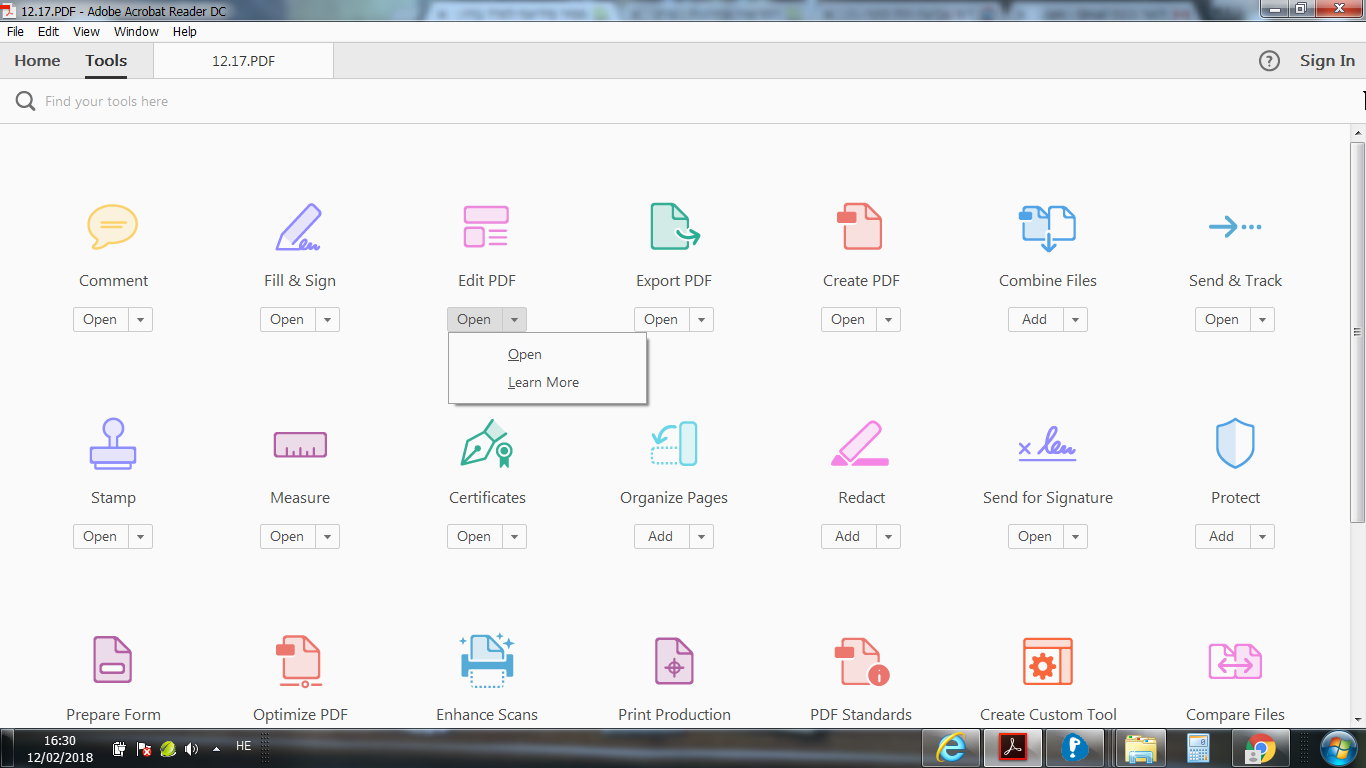Click the Combine Files tool icon
The image size is (1366, 768).
pyautogui.click(x=1047, y=228)
